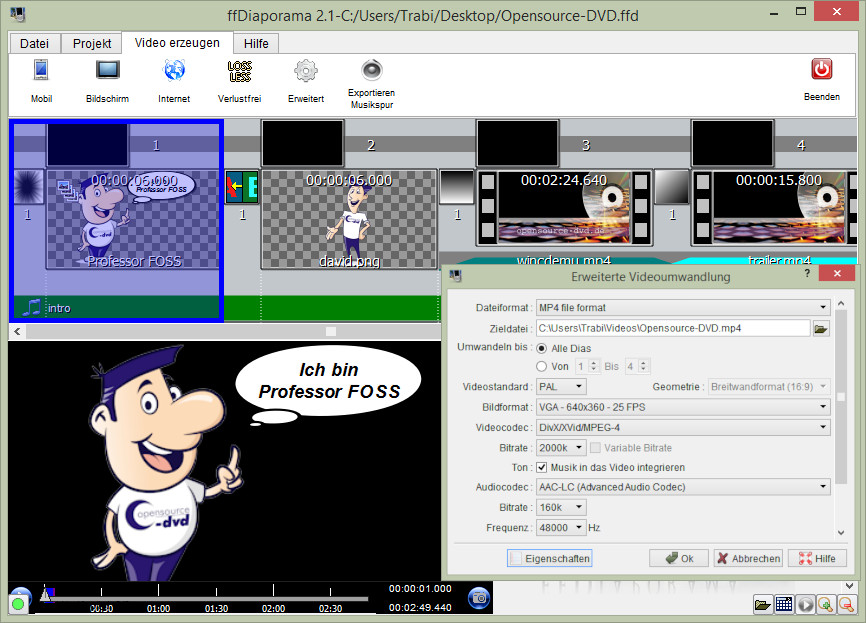This screenshot has width=866, height=623.
Task: Click the Abbrechen button
Action: click(749, 558)
